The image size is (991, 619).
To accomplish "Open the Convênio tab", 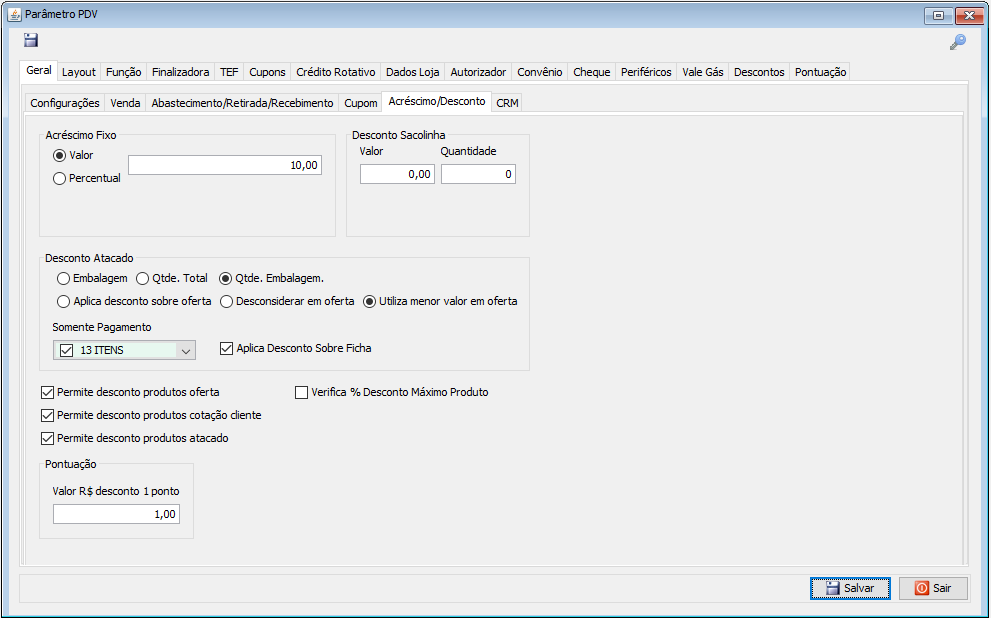I will tap(540, 72).
